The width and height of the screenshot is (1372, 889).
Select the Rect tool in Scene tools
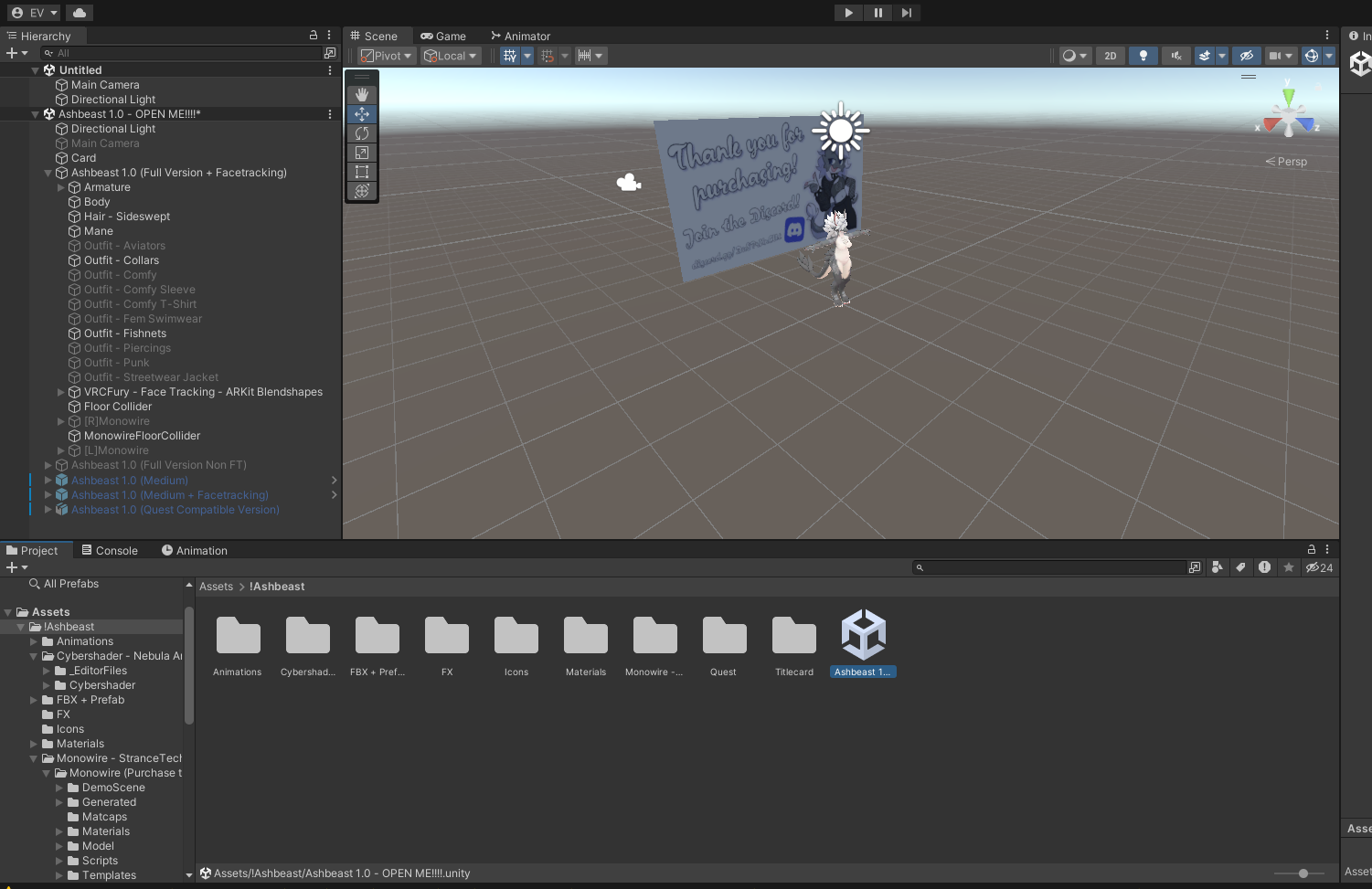click(x=362, y=172)
